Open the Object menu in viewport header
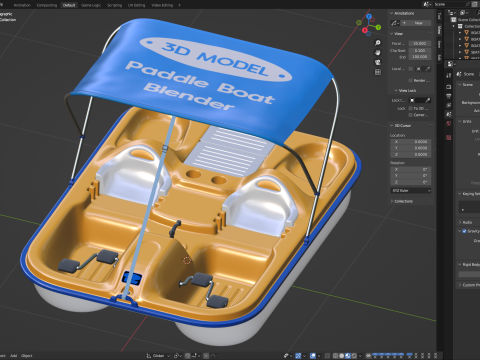Viewport: 480px width, 360px height. point(27,356)
